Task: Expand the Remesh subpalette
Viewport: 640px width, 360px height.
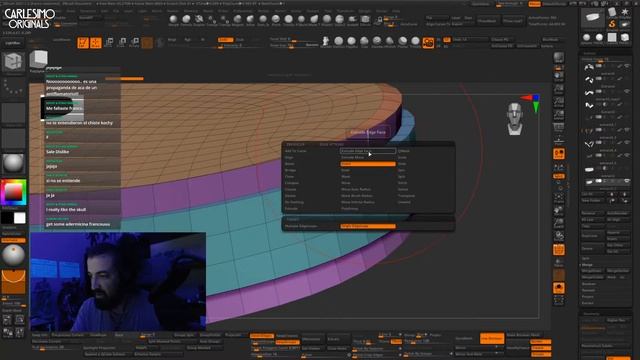Action: (x=588, y=290)
